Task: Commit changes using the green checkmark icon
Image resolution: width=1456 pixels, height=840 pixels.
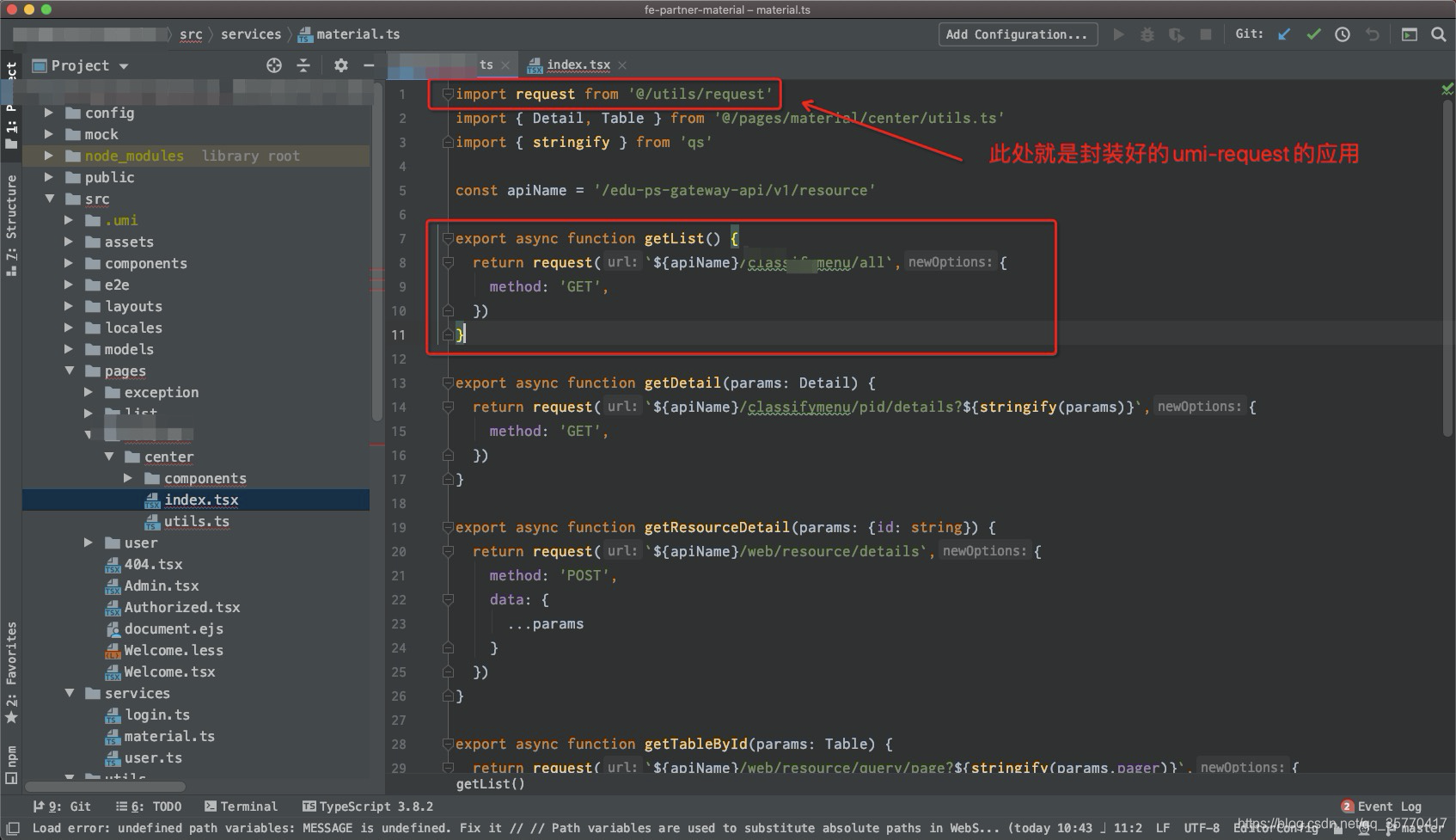Action: point(1313,34)
